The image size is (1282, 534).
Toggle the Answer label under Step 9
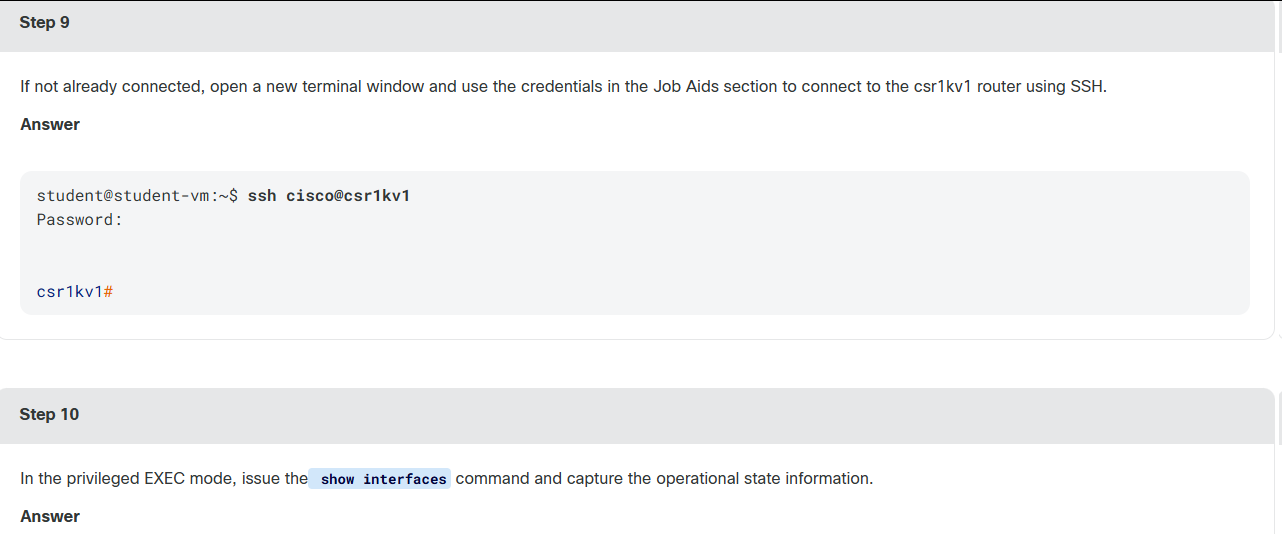[x=50, y=124]
